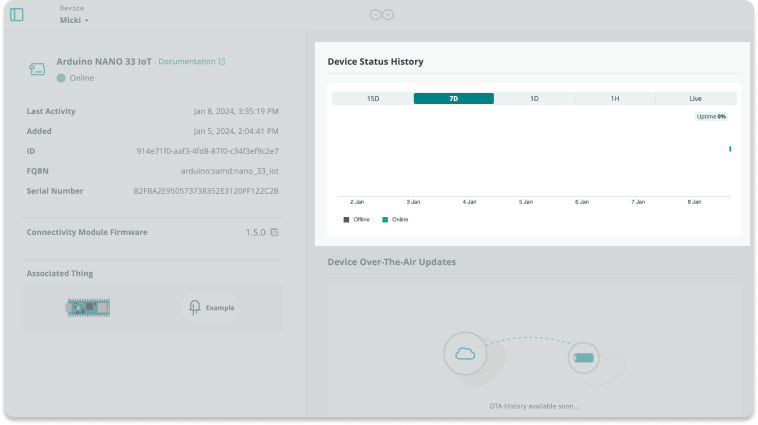
Task: Open the Documentation link
Action: tap(187, 61)
